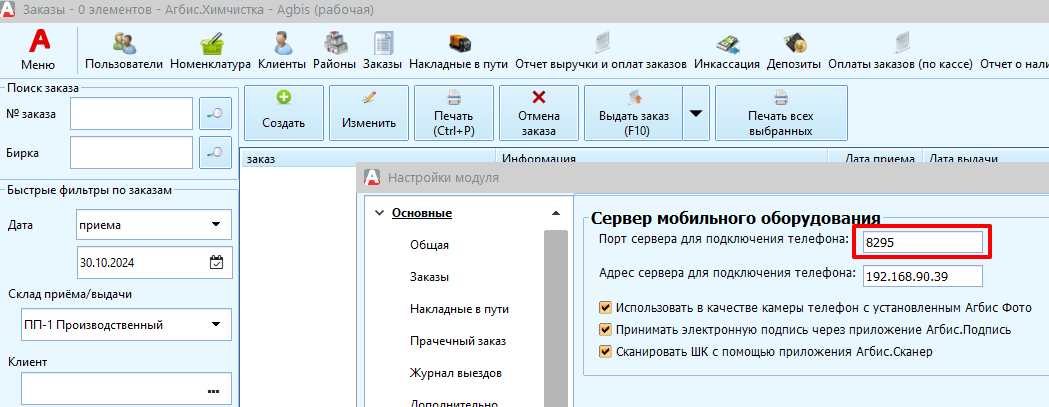Click the Клиент input field
Viewport: 1049px width, 407px height.
pos(126,391)
